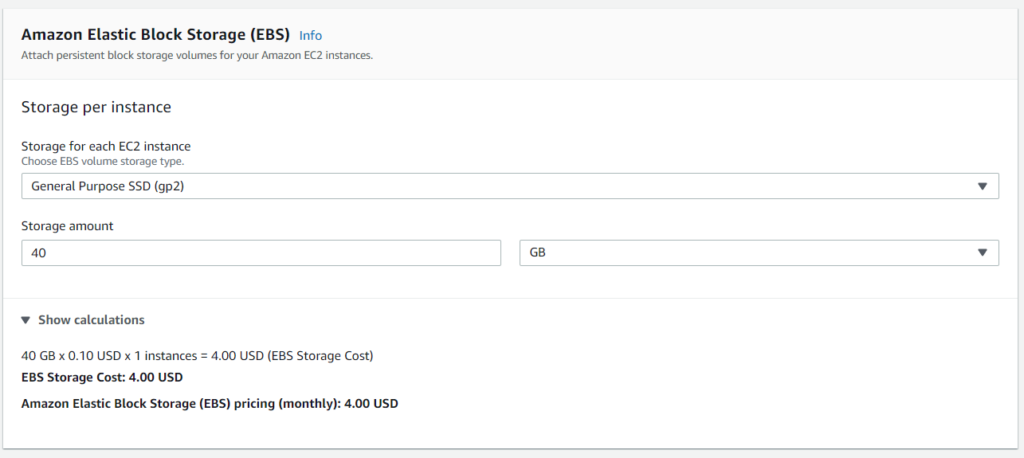
Task: Select the Storage per instance heading
Action: tap(96, 107)
